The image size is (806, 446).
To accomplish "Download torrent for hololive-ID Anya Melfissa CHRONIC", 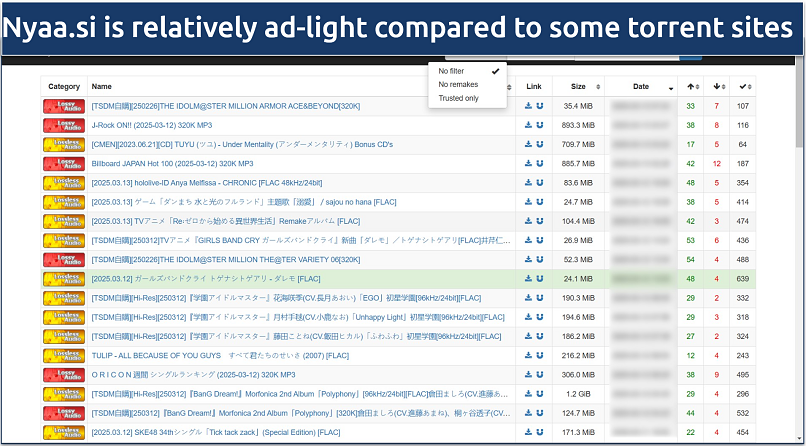I will tap(528, 183).
